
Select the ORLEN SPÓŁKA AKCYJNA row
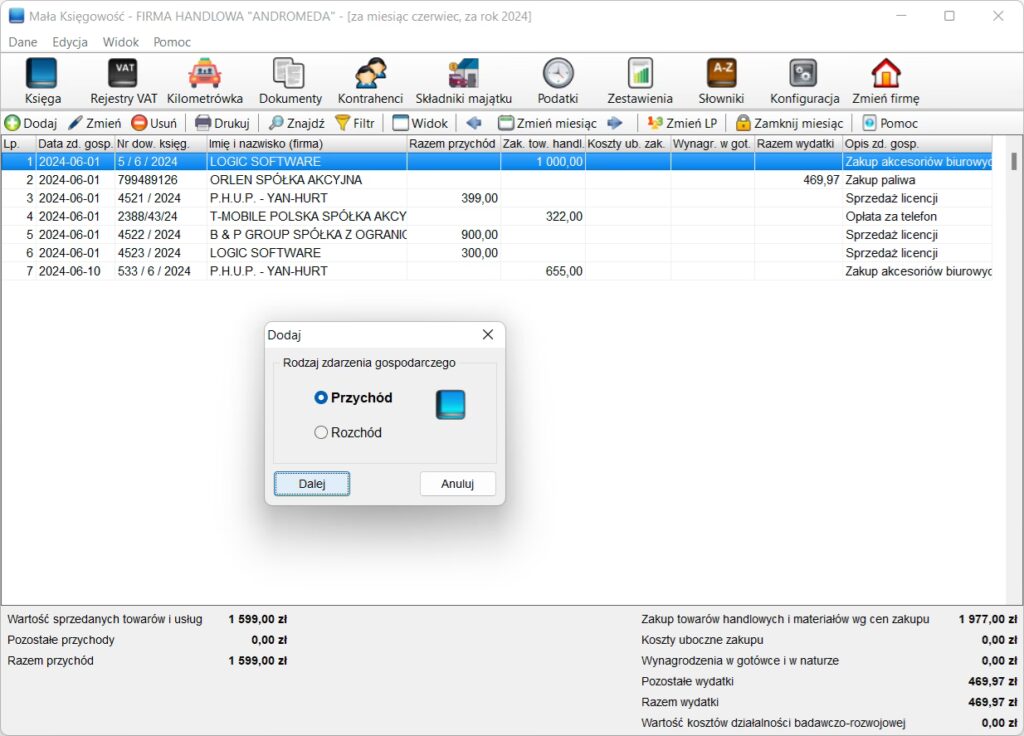(x=285, y=180)
